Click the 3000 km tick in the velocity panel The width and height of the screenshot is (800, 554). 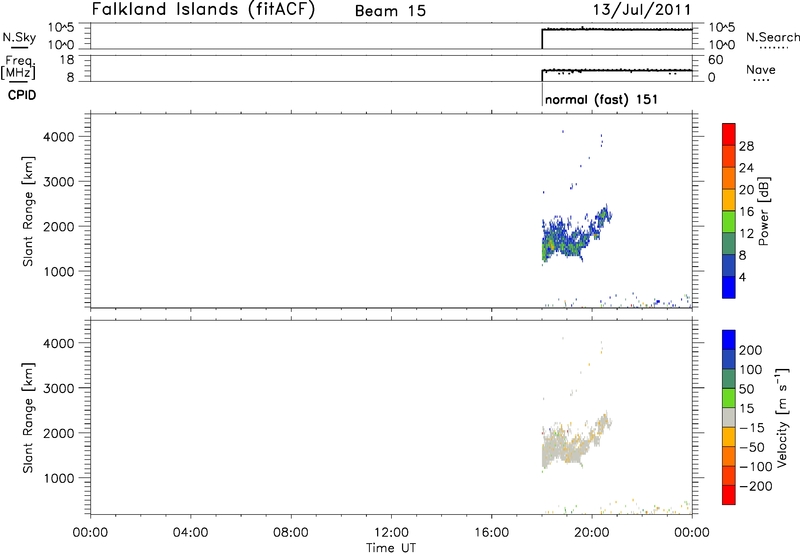pos(59,388)
